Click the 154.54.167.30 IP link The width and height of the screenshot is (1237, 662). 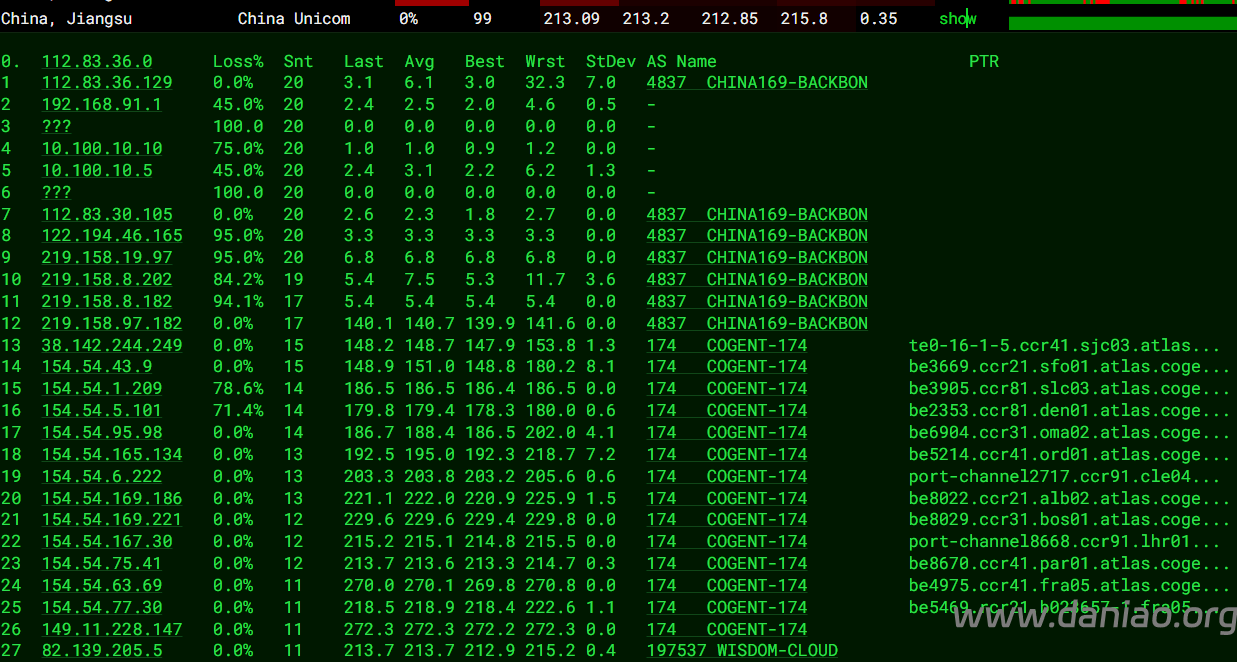[107, 542]
